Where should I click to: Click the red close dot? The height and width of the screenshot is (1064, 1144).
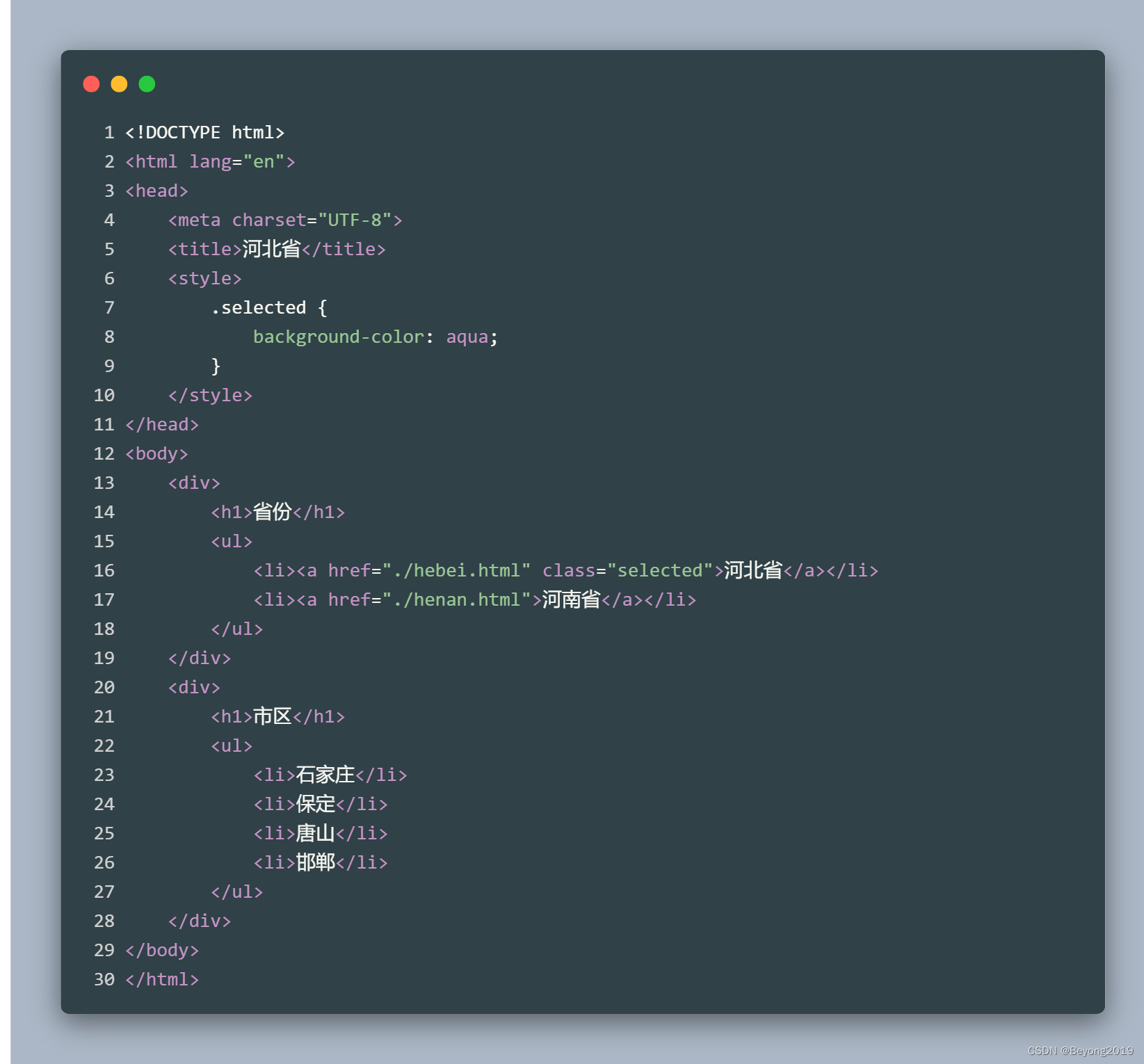pos(91,84)
